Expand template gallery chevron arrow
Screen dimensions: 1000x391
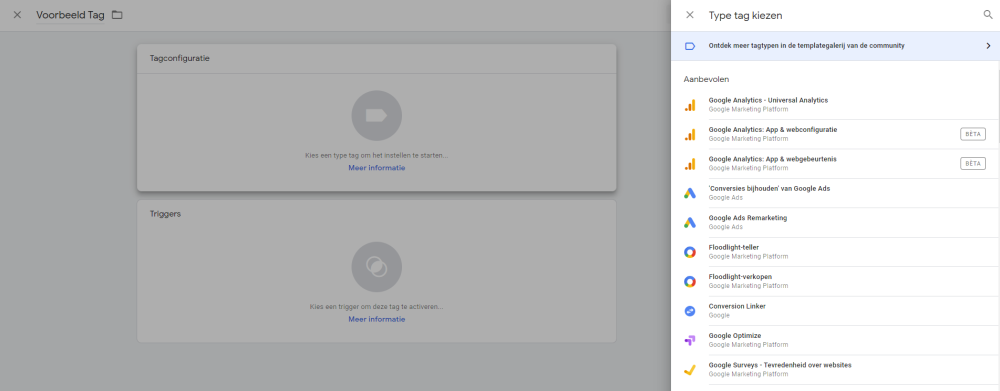(988, 46)
